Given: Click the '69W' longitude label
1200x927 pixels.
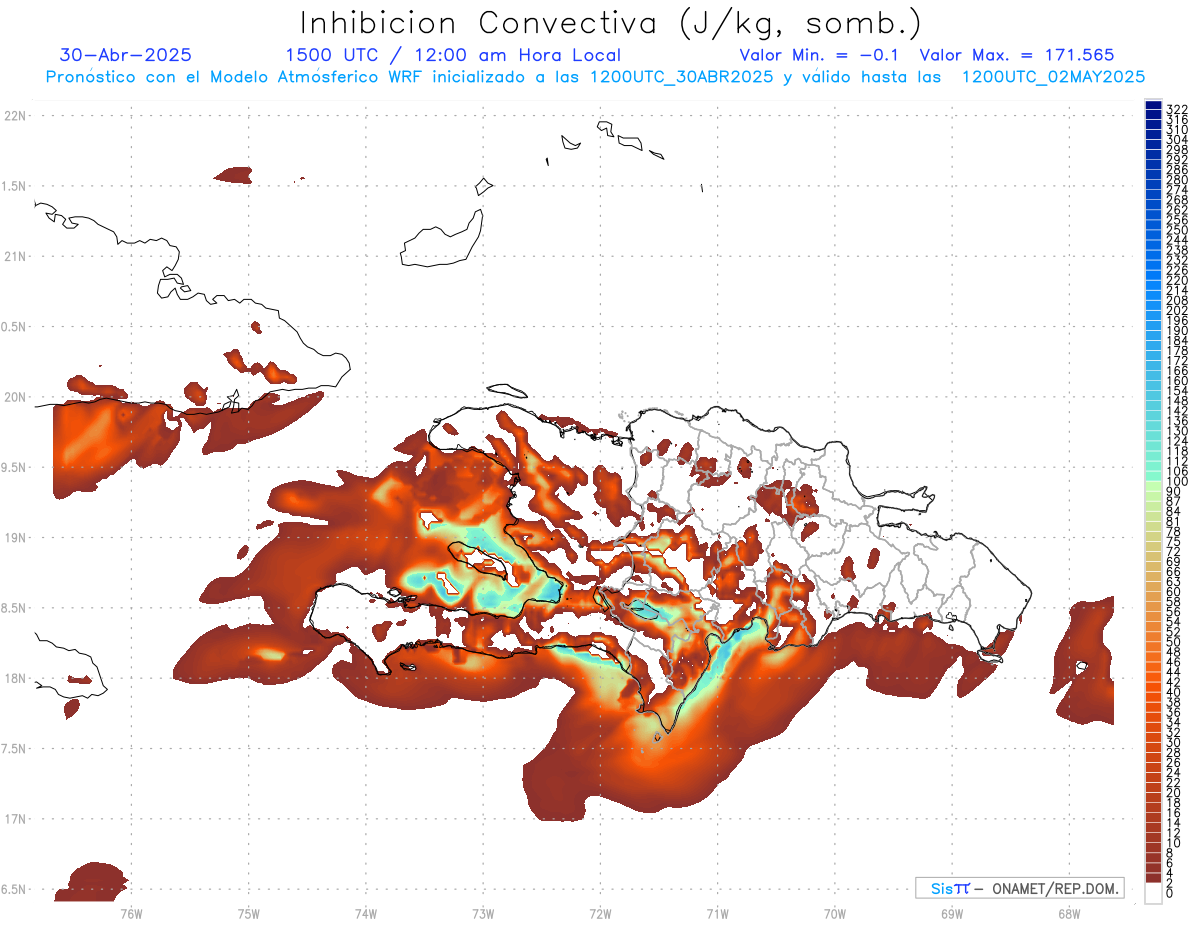Looking at the screenshot, I should 952,912.
